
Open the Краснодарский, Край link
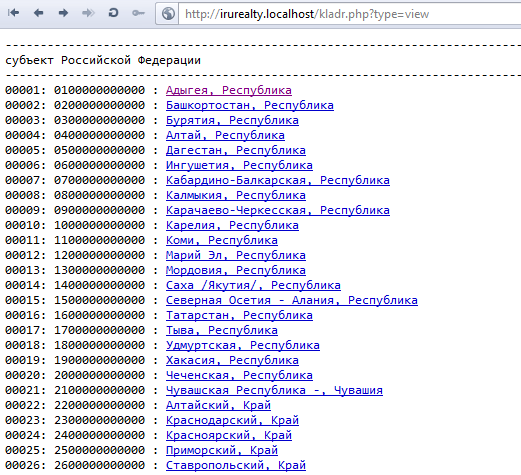pos(232,420)
